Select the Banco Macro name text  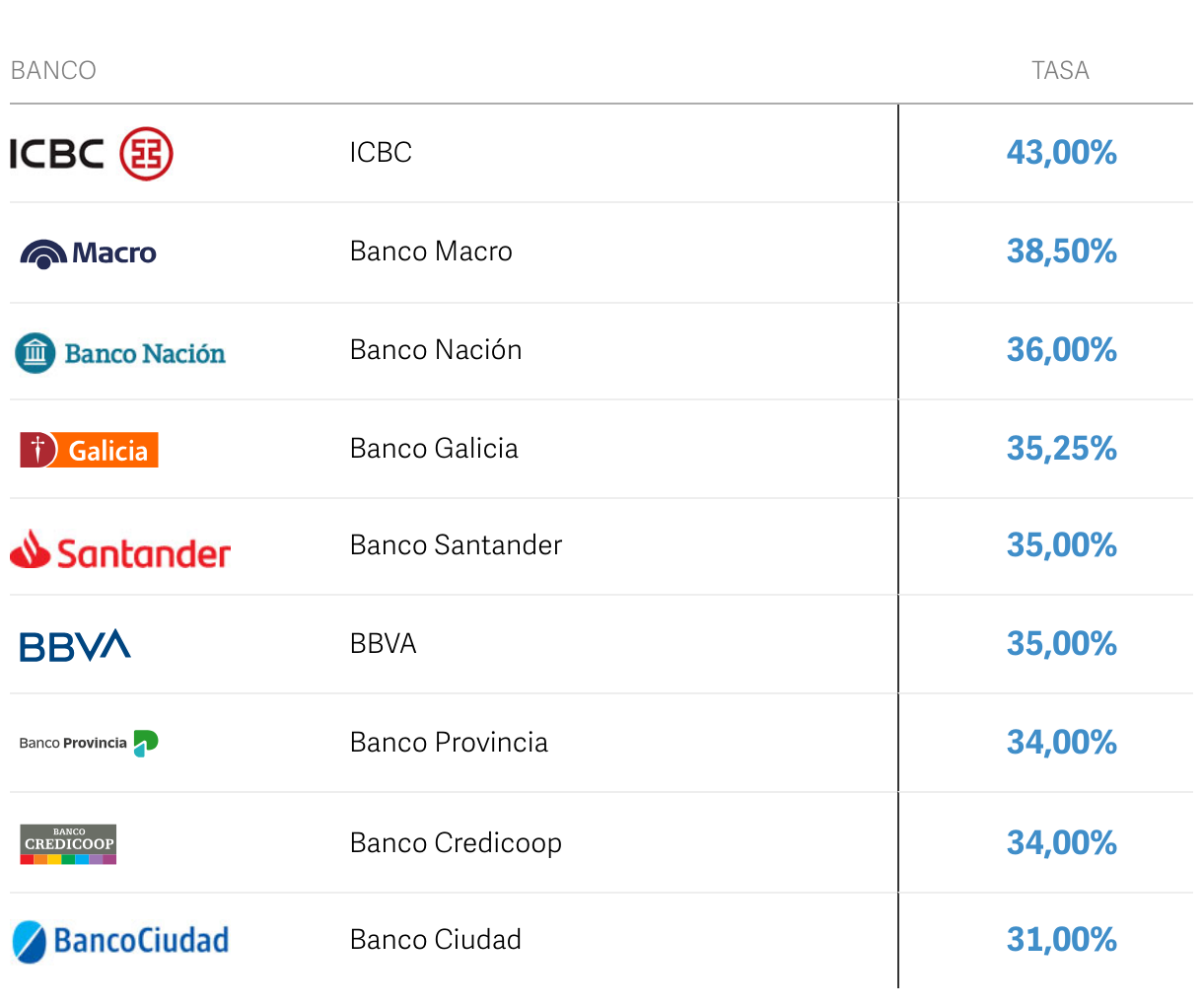[431, 252]
